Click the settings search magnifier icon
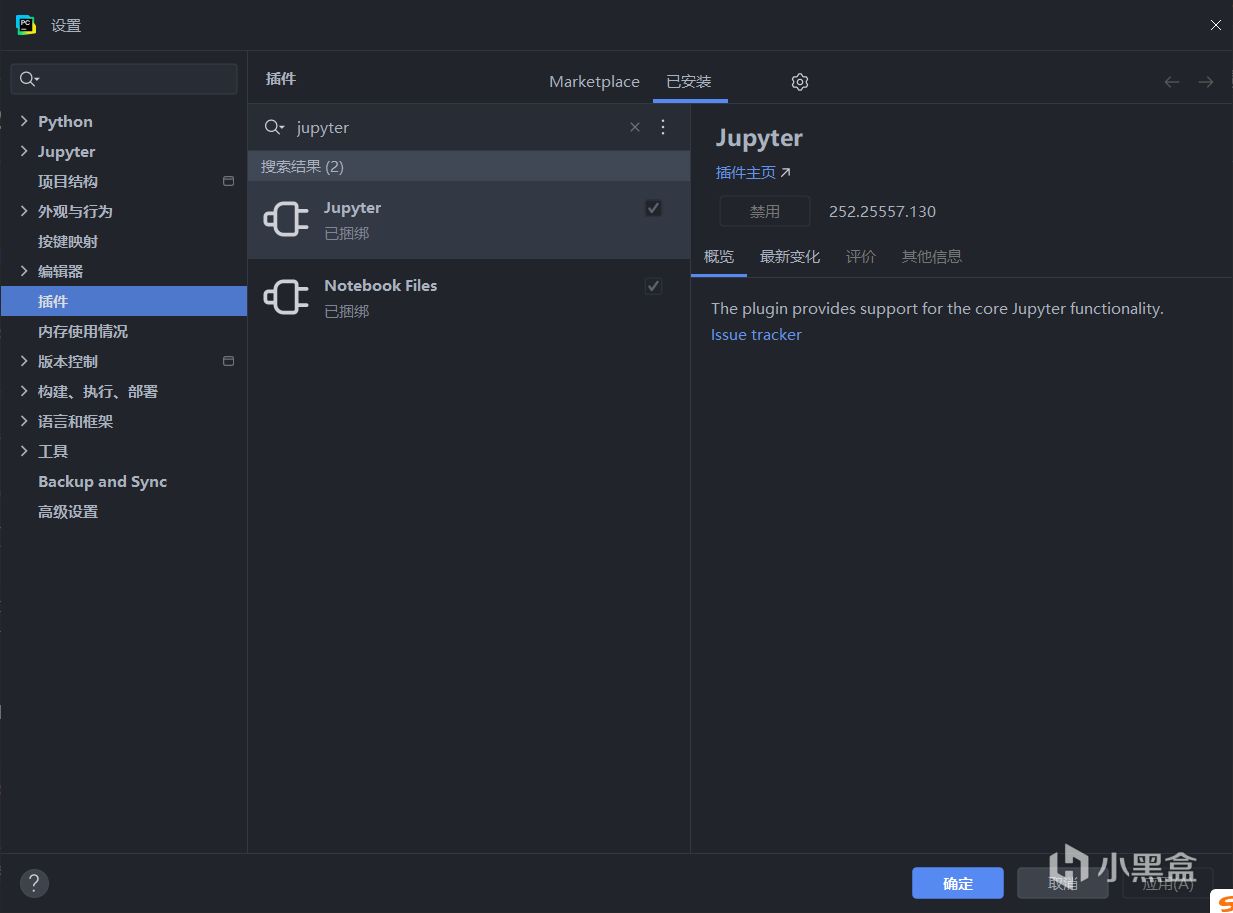The height and width of the screenshot is (913, 1233). (30, 79)
